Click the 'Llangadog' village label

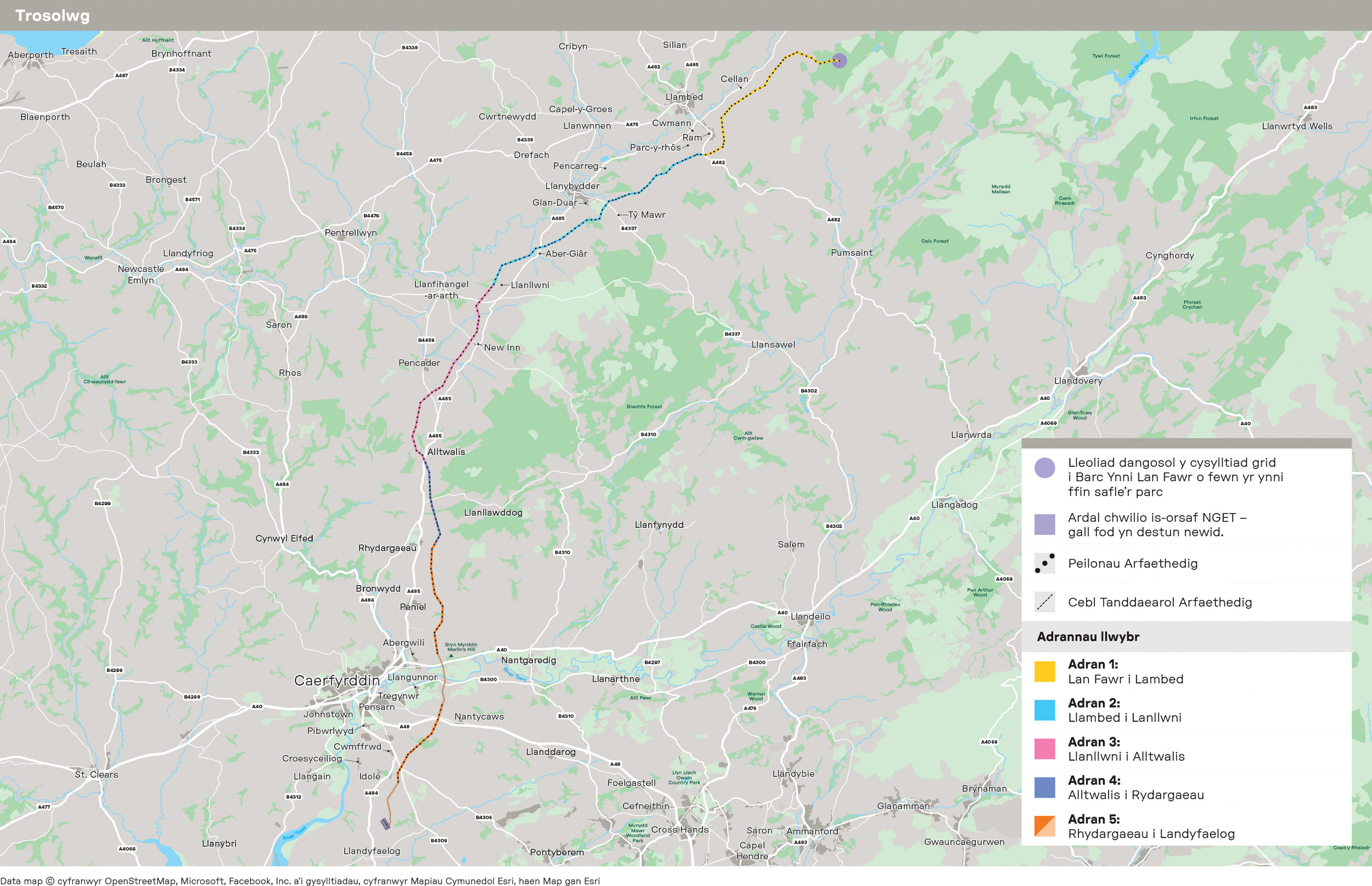tap(954, 505)
